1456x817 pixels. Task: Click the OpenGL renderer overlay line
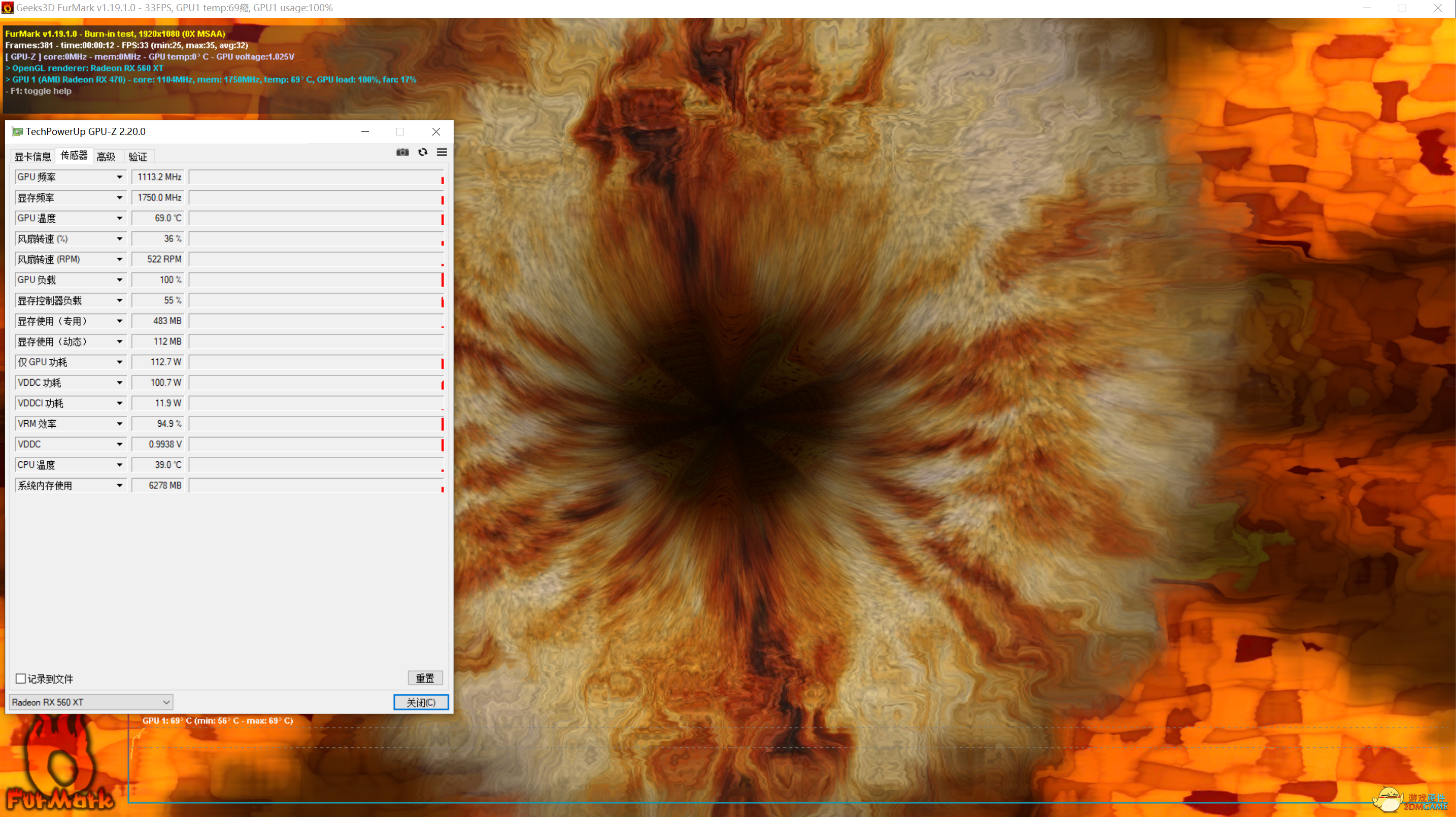coord(84,68)
